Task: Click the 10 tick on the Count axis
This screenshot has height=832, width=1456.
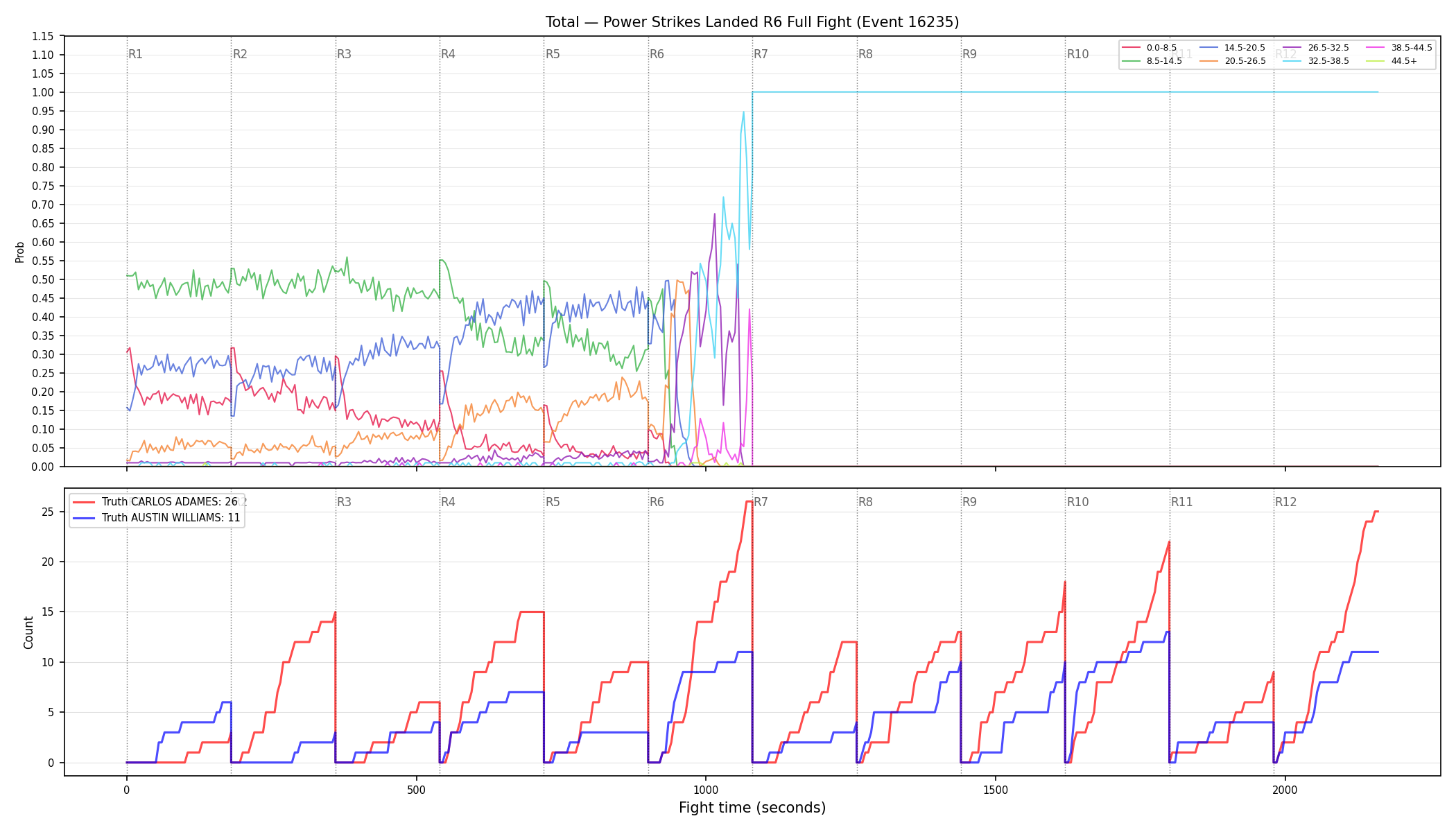Action: 49,662
